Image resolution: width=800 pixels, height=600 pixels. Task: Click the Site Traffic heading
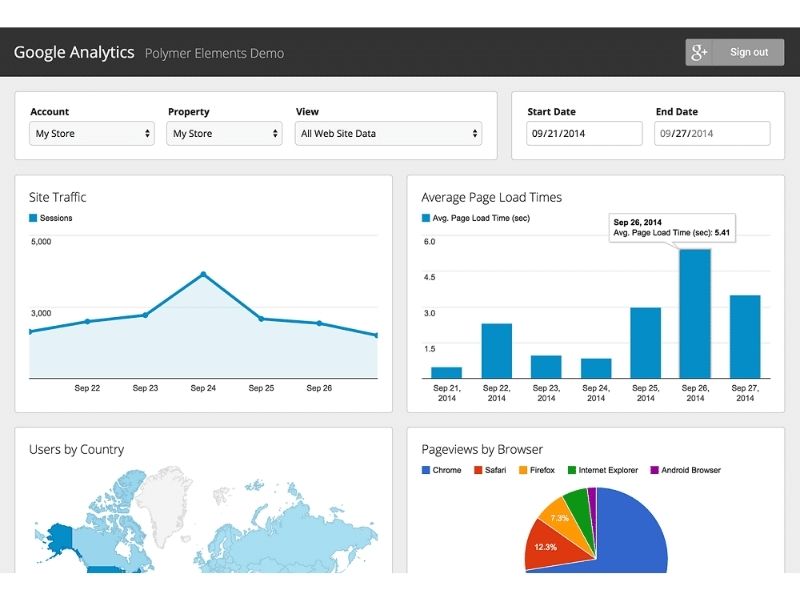(x=58, y=197)
